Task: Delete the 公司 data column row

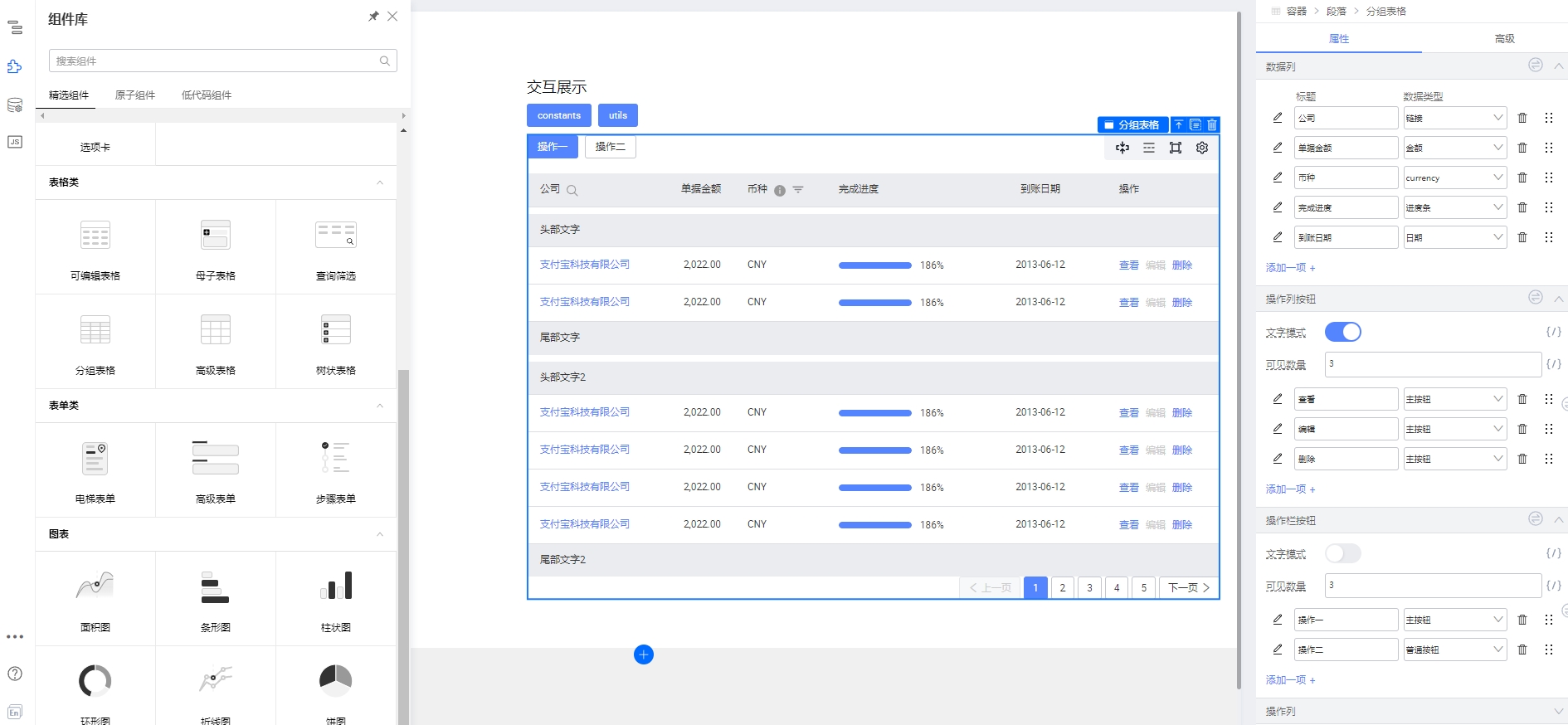Action: (1522, 118)
